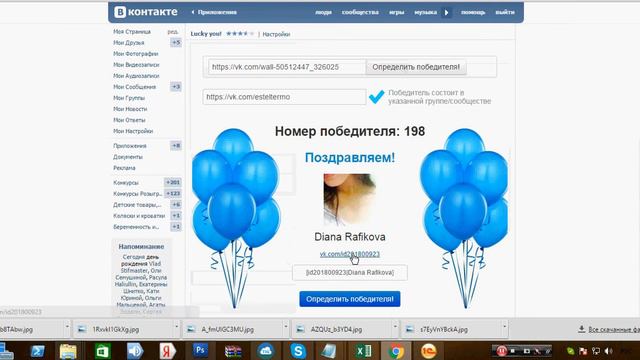Image resolution: width=640 pixels, height=360 pixels.
Task: Open the Windows Store taskbar icon
Action: click(102, 351)
